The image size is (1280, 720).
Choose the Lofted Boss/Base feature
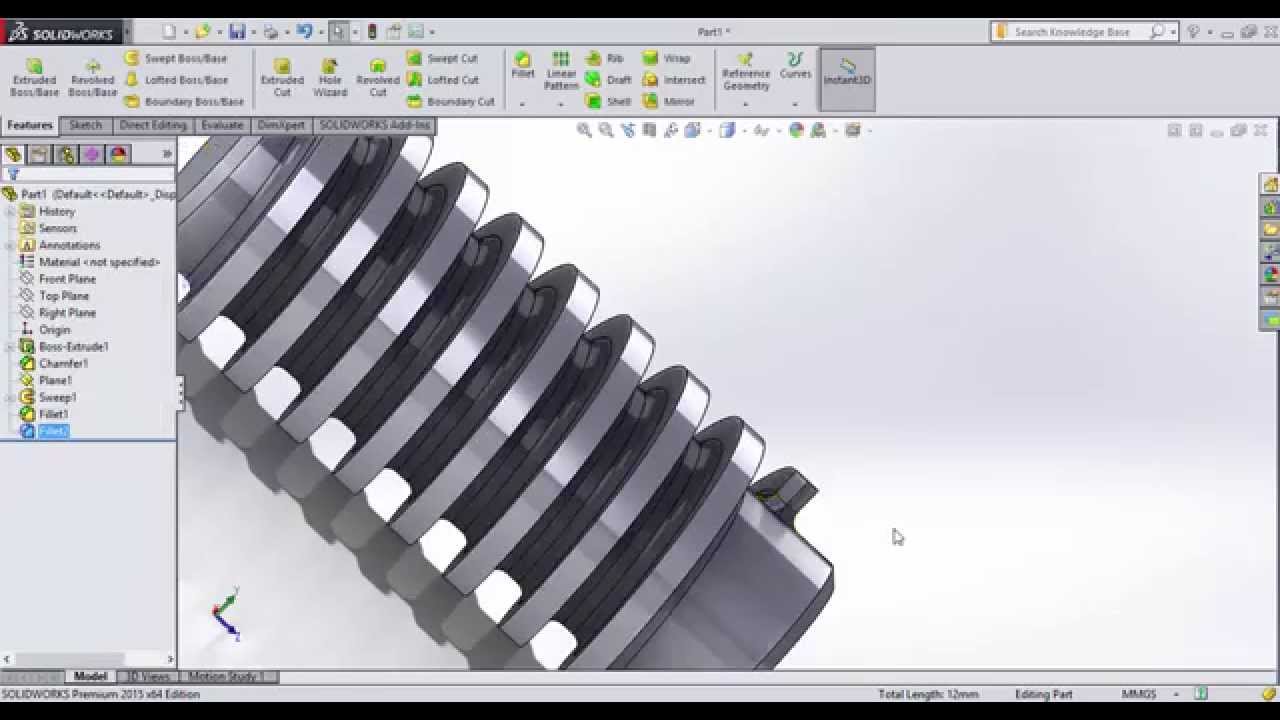(x=176, y=80)
